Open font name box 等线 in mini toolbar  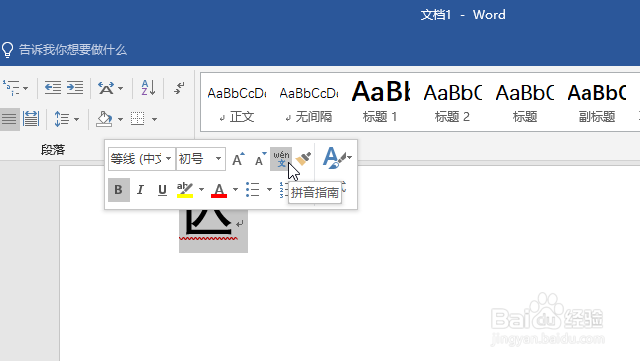pyautogui.click(x=142, y=158)
